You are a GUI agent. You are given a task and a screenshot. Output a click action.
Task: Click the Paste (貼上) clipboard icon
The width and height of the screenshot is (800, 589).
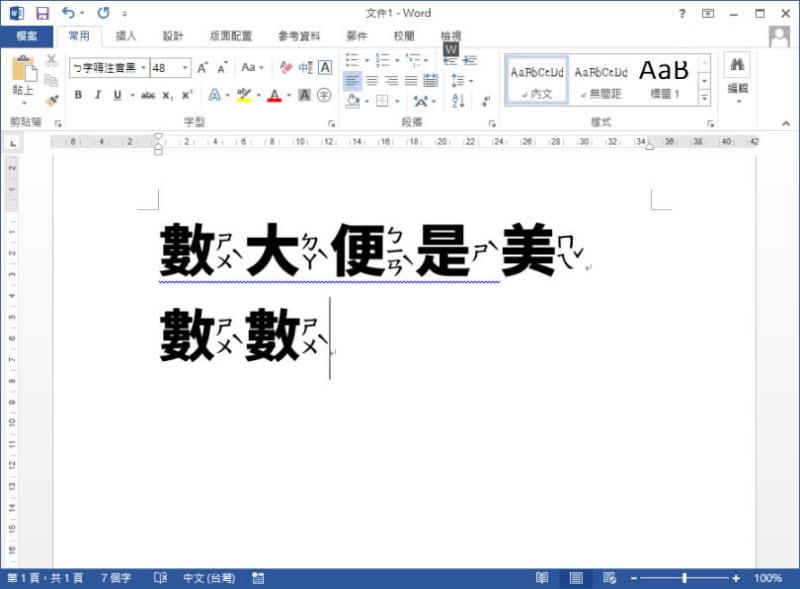(24, 69)
